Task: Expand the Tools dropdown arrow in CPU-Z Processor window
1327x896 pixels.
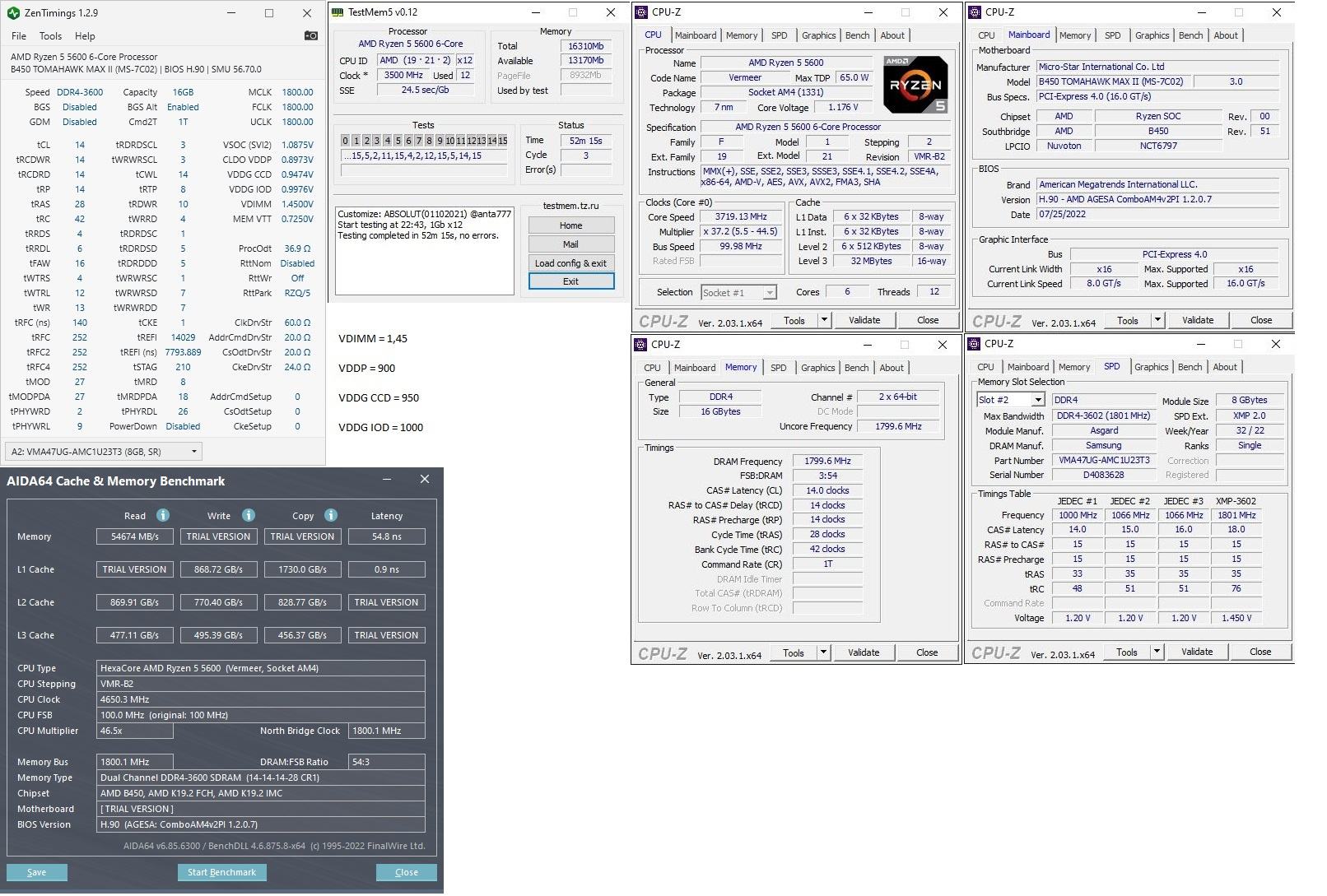Action: pos(824,320)
